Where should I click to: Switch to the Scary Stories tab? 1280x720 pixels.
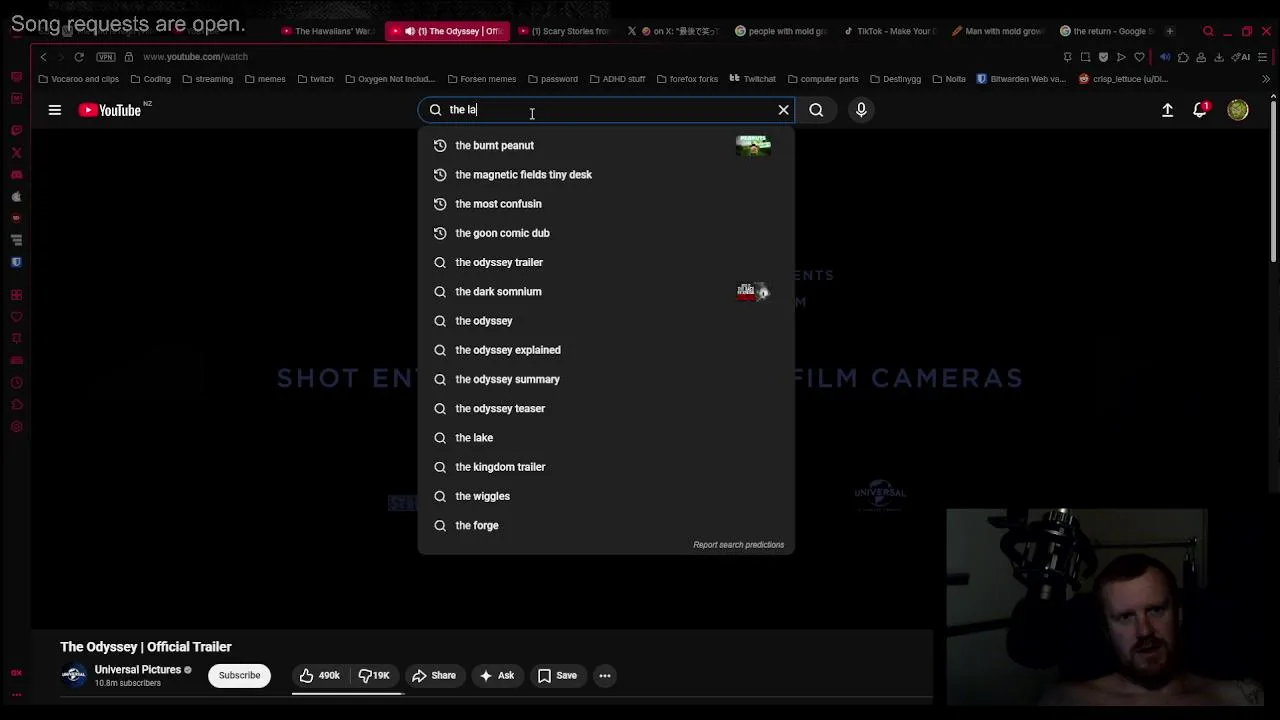point(564,31)
